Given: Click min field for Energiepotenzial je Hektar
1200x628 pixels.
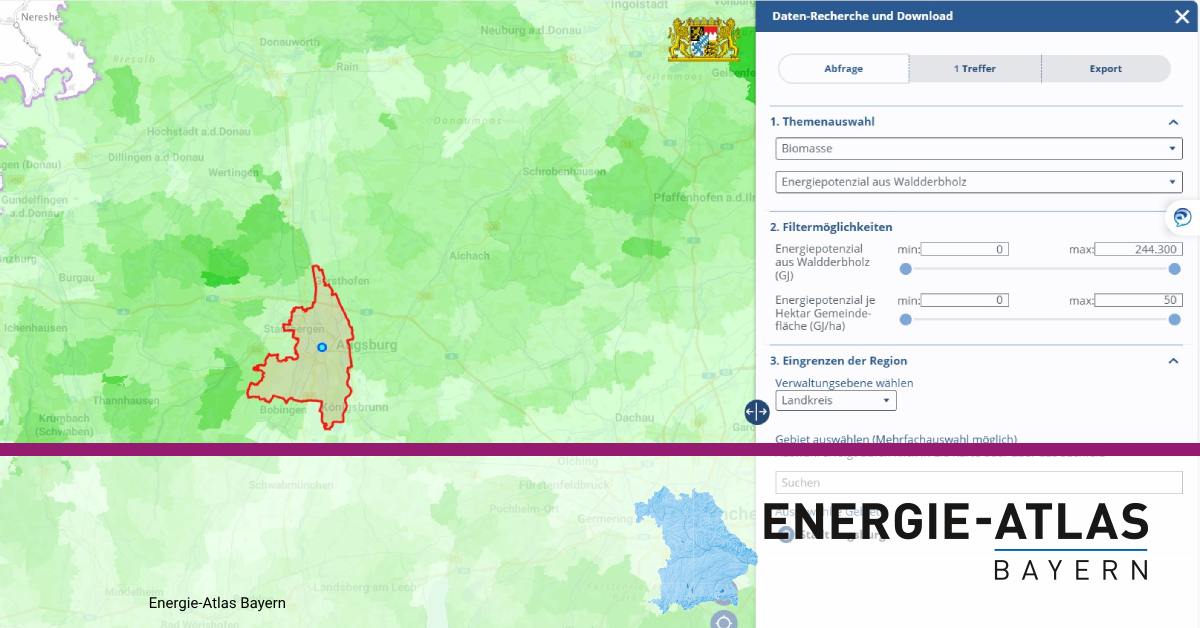Looking at the screenshot, I should coord(965,300).
